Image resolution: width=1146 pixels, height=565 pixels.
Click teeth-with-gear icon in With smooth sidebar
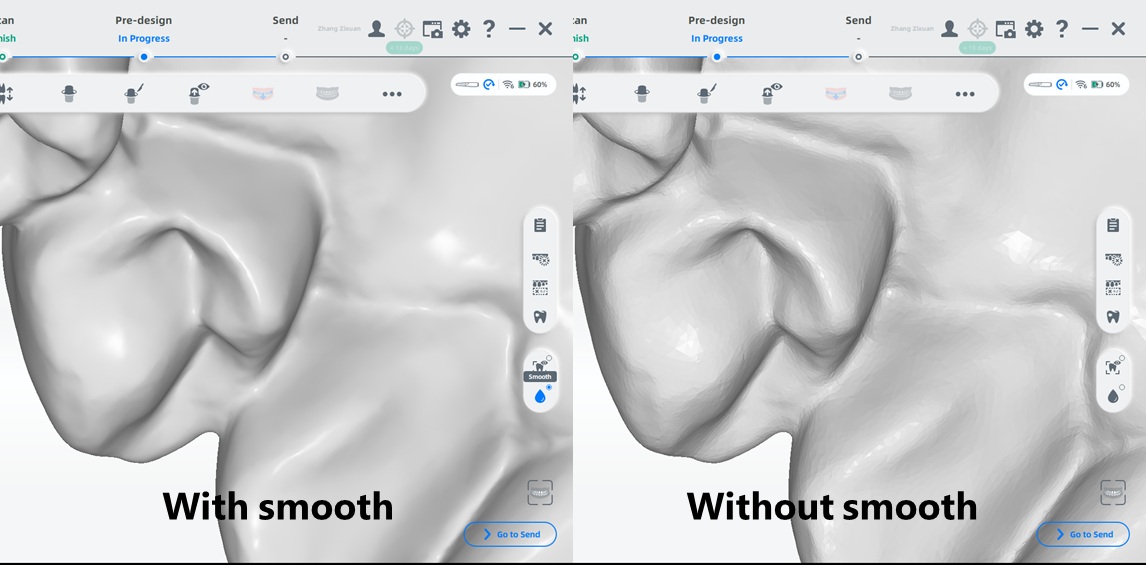pyautogui.click(x=540, y=259)
